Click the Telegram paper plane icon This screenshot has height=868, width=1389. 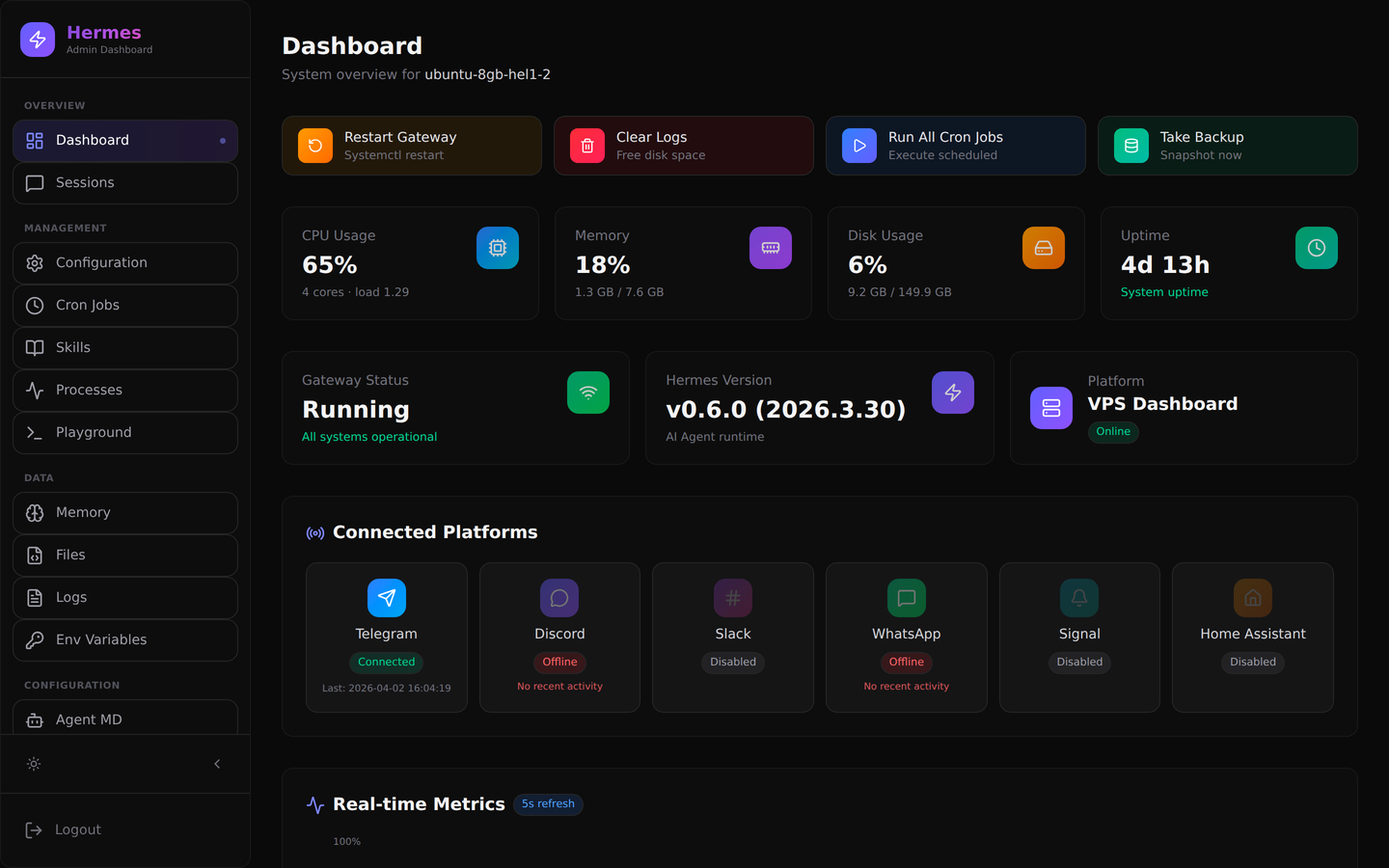point(387,598)
